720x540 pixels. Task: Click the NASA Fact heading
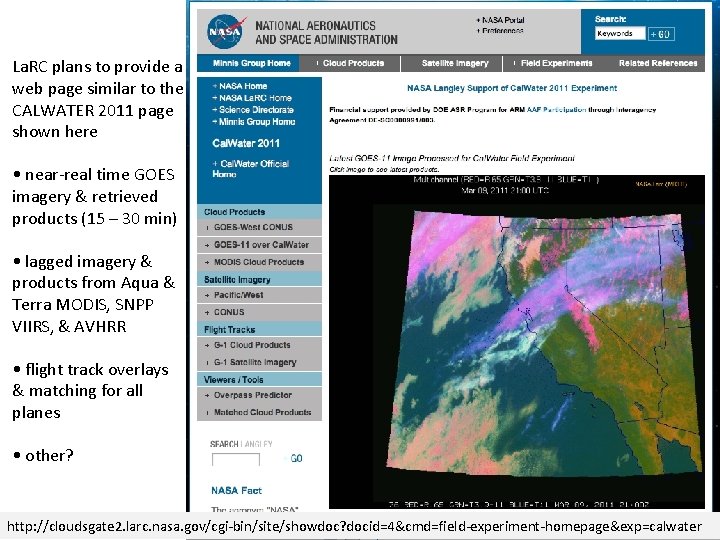tap(236, 490)
